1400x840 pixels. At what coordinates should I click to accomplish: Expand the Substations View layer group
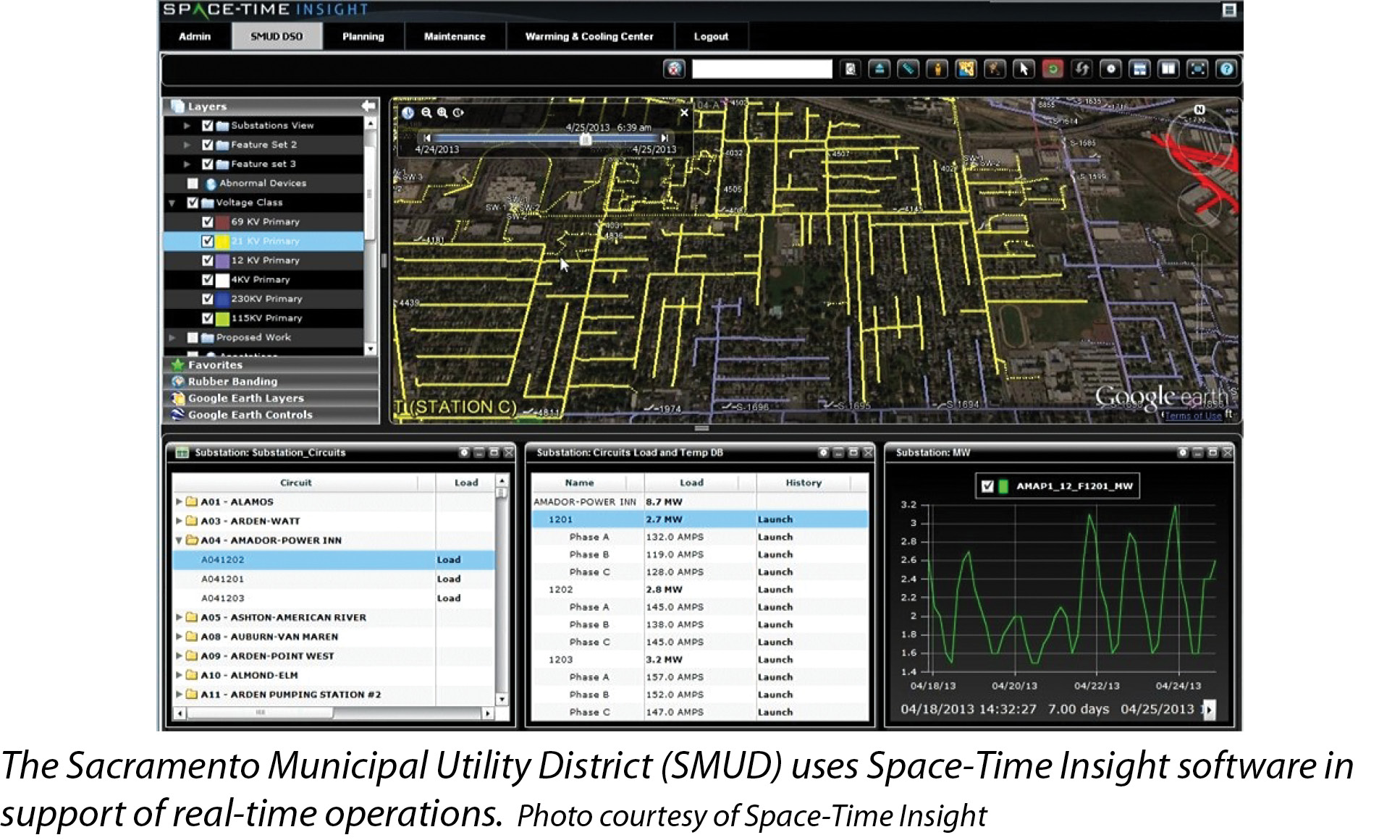(x=187, y=126)
